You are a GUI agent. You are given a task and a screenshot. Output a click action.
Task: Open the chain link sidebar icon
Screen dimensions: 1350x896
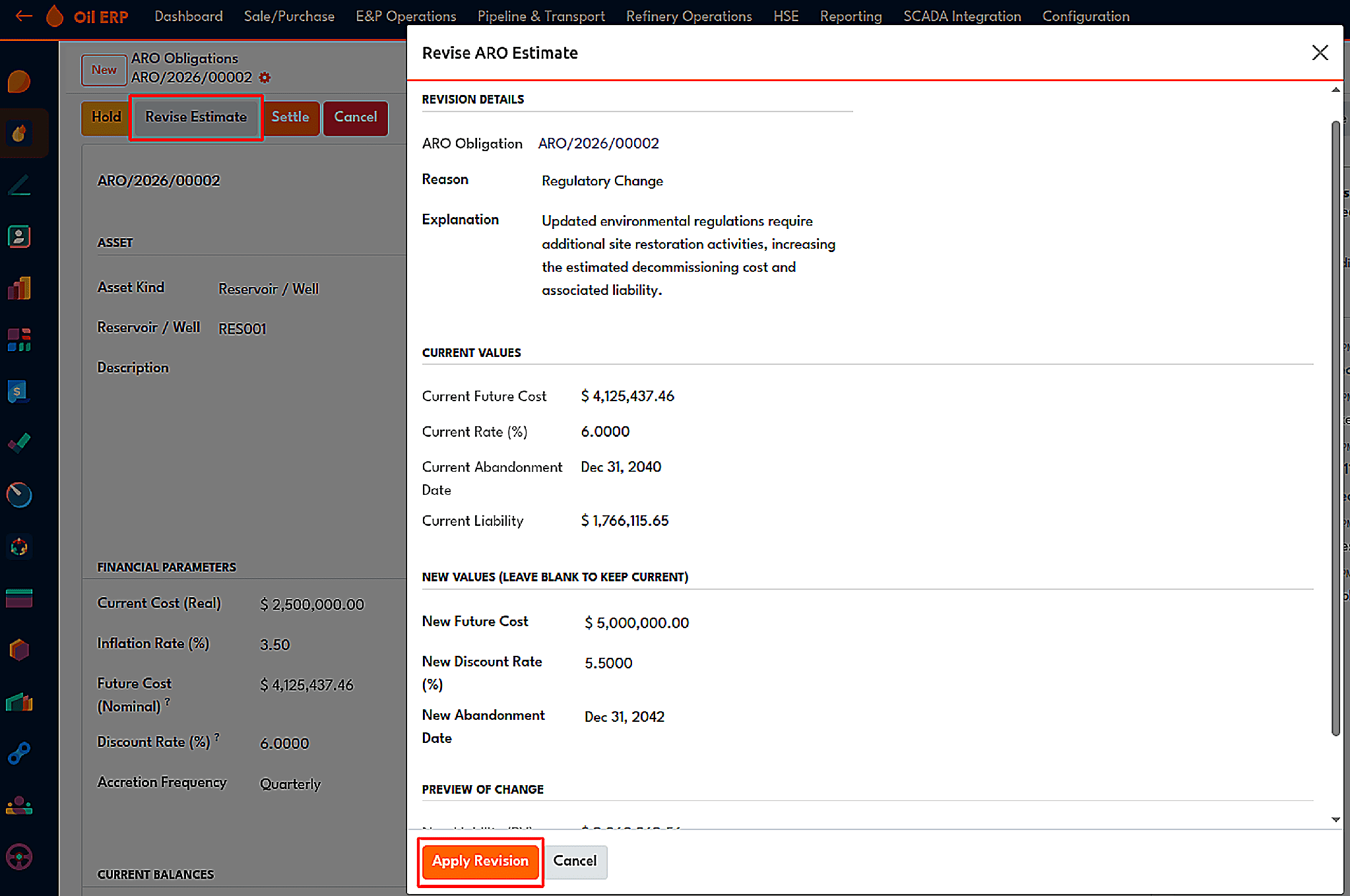pyautogui.click(x=19, y=753)
